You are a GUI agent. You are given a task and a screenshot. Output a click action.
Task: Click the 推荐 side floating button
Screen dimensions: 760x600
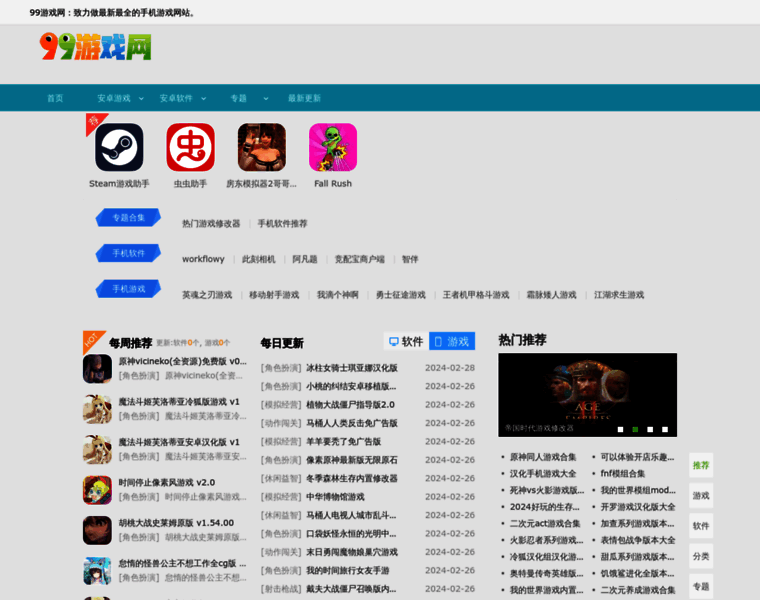click(701, 465)
